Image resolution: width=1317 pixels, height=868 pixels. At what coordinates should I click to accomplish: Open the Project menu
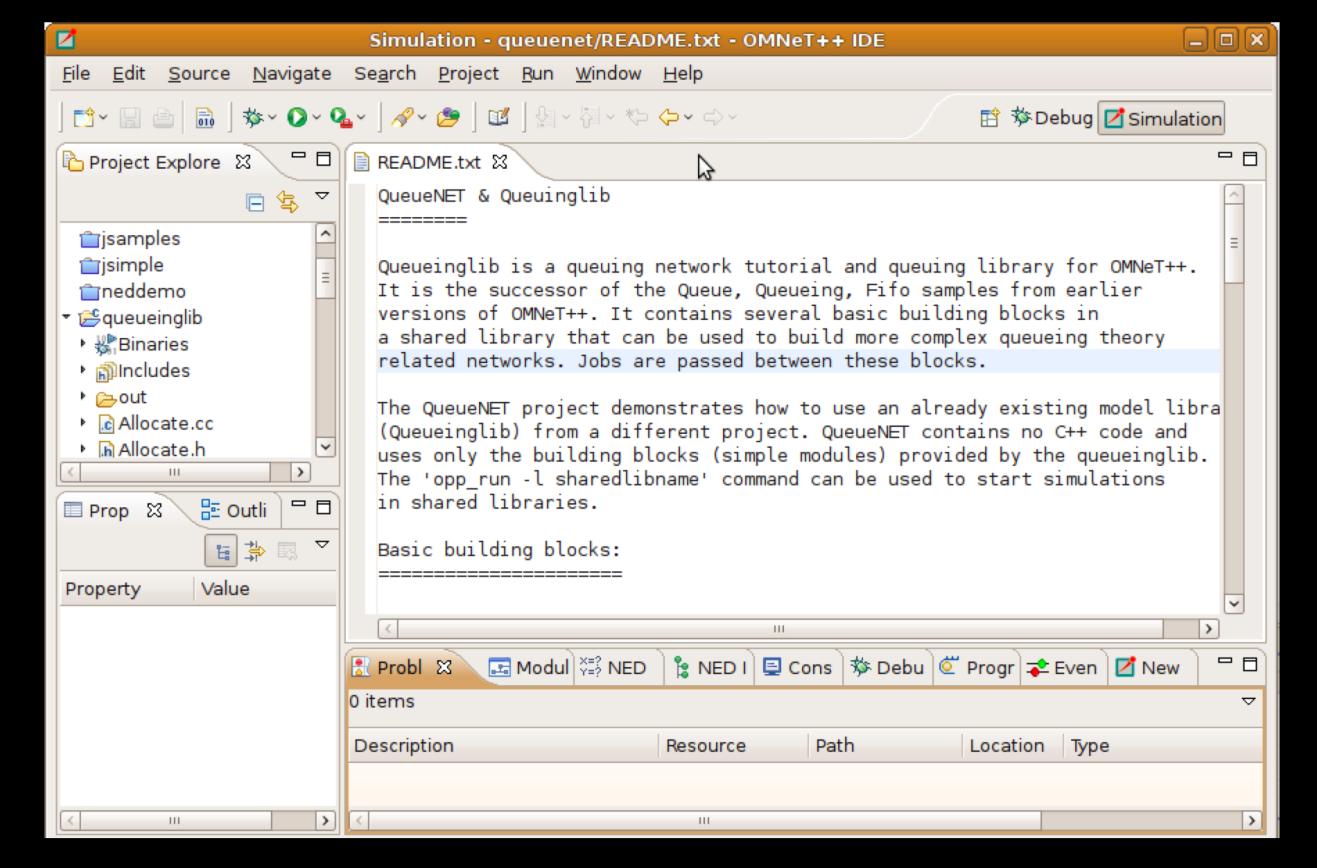click(468, 74)
